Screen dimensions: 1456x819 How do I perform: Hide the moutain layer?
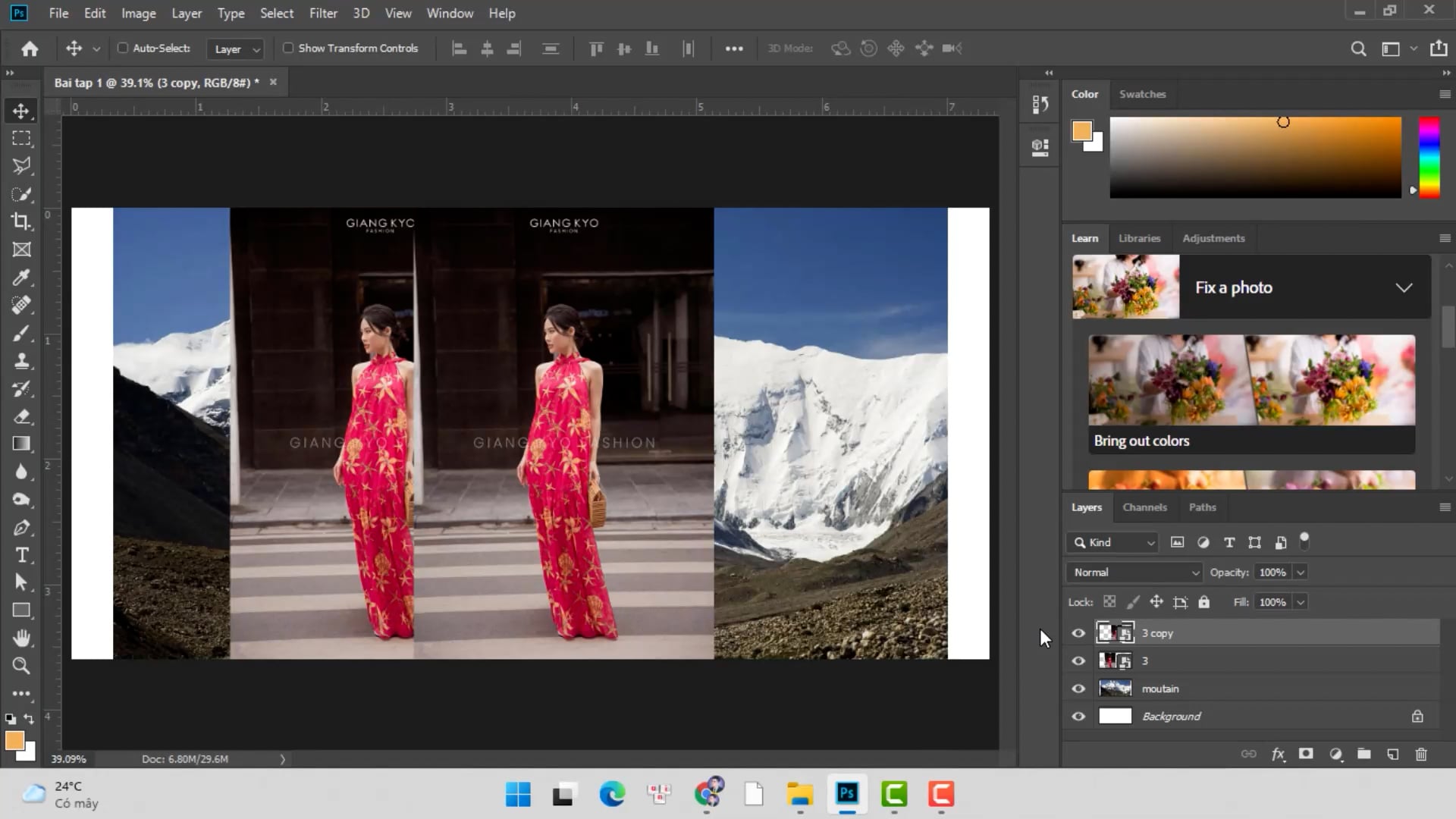click(1078, 688)
